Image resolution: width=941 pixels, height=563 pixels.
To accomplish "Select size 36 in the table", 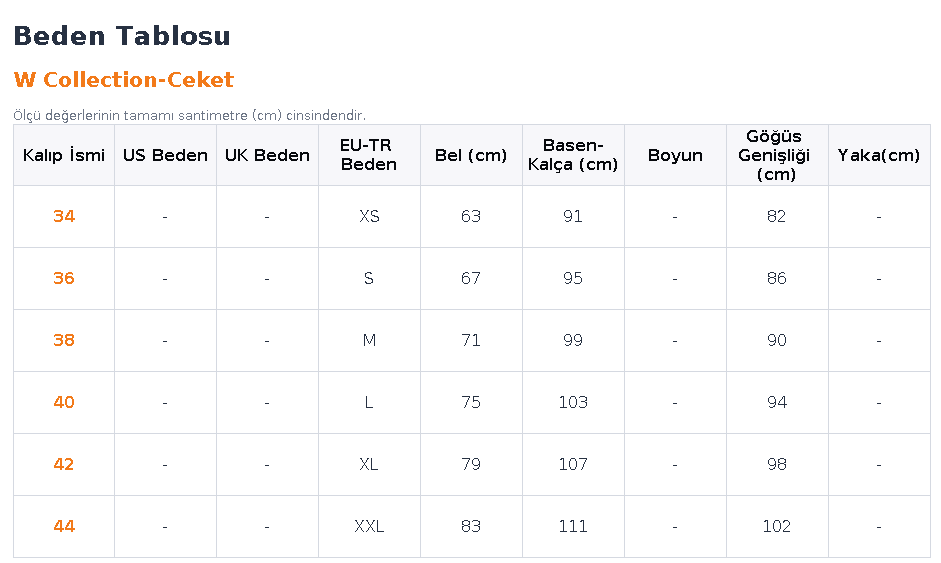I will [64, 278].
